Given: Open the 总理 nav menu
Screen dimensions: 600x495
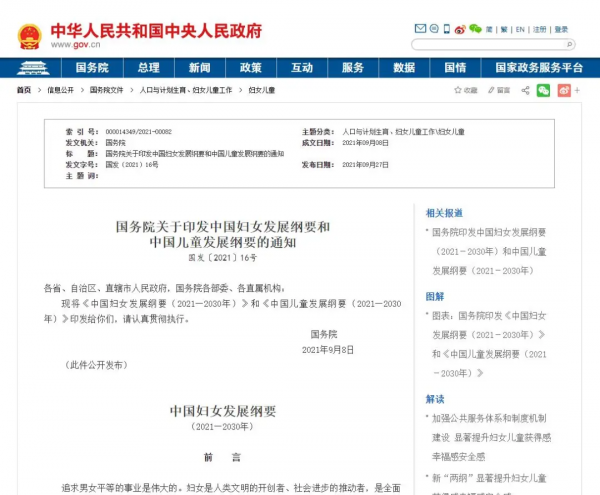Looking at the screenshot, I should point(149,68).
